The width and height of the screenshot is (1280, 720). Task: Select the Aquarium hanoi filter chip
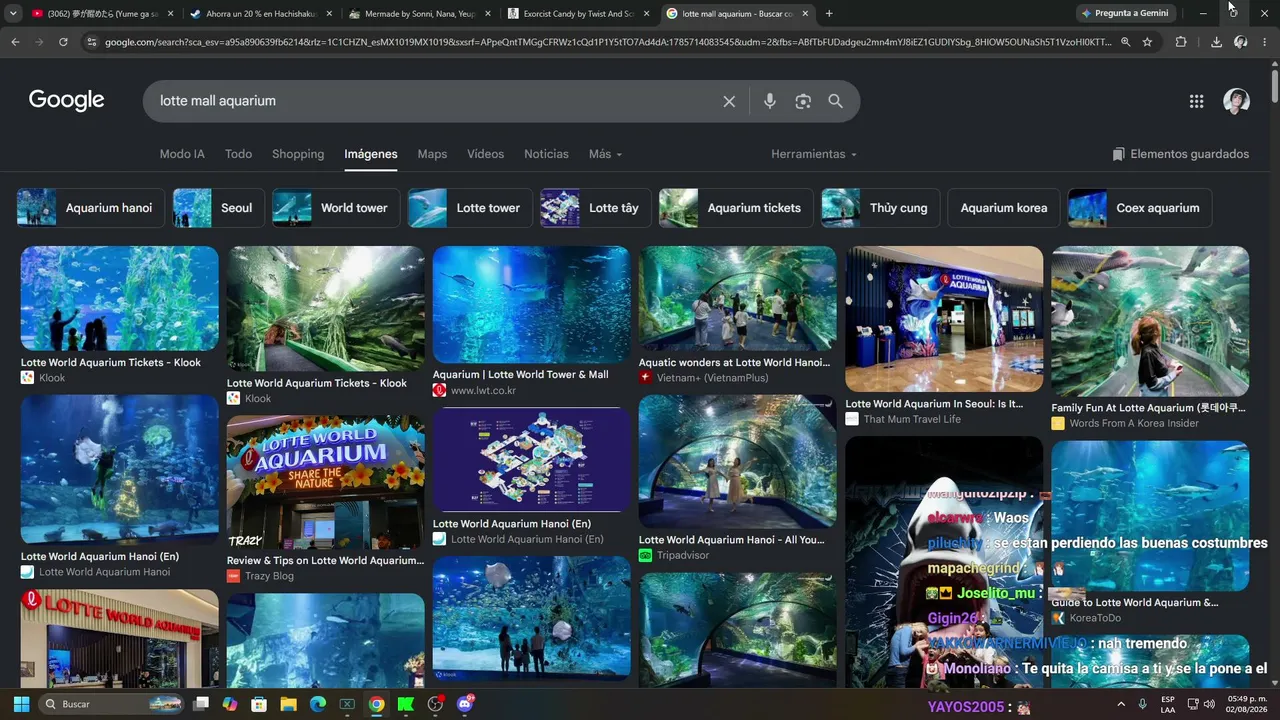(91, 208)
